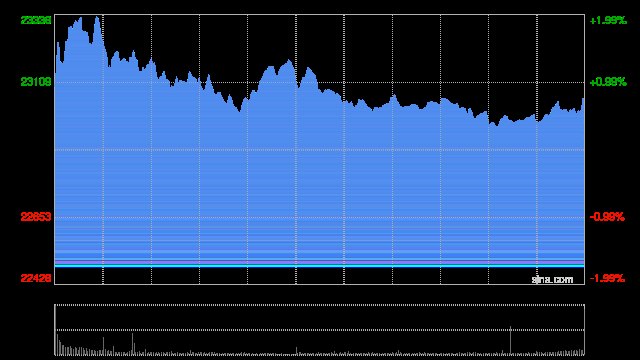Click the 23336 top price label
Image resolution: width=640 pixels, height=360 pixels.
36,20
